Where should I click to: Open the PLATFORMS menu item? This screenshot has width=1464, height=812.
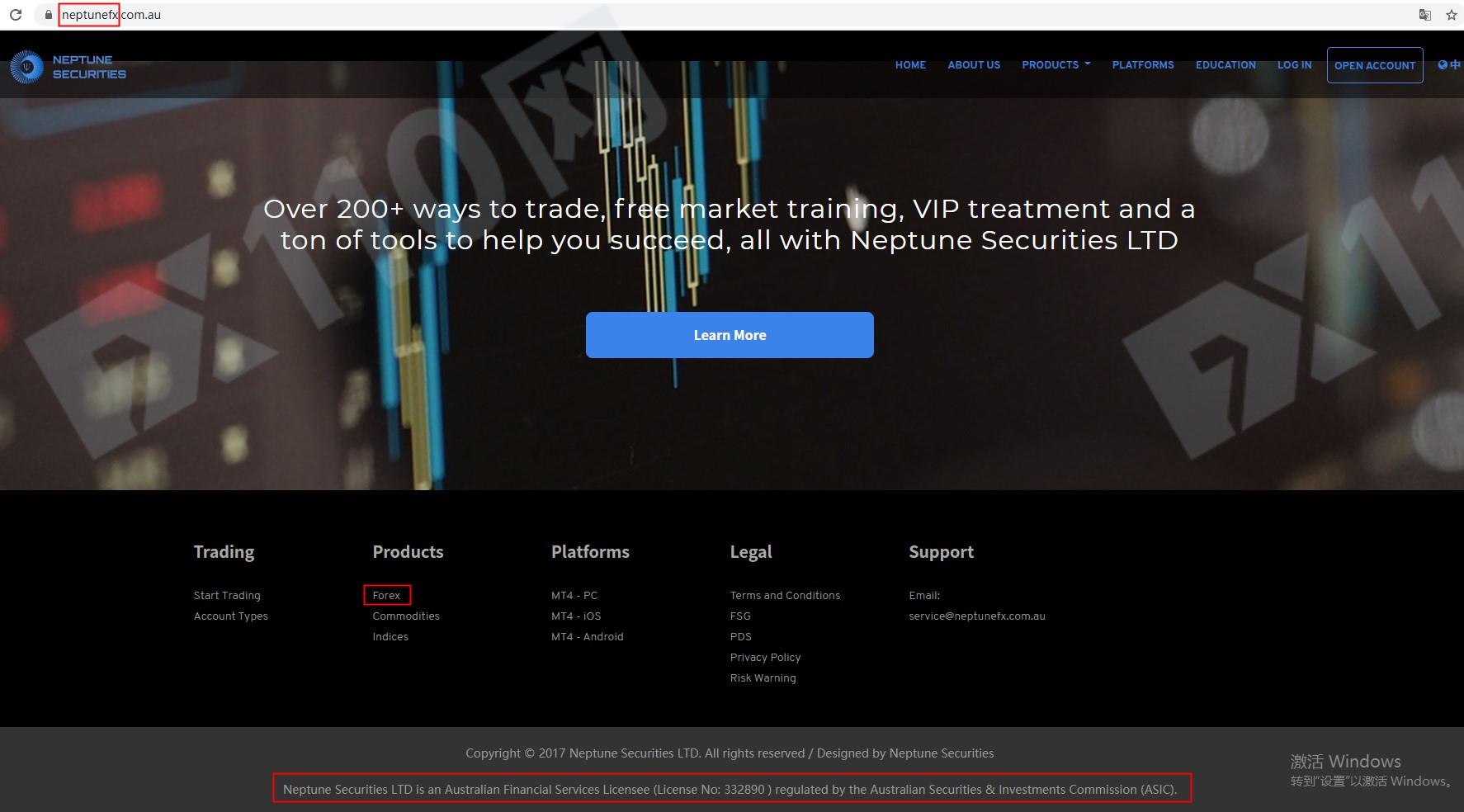1143,64
